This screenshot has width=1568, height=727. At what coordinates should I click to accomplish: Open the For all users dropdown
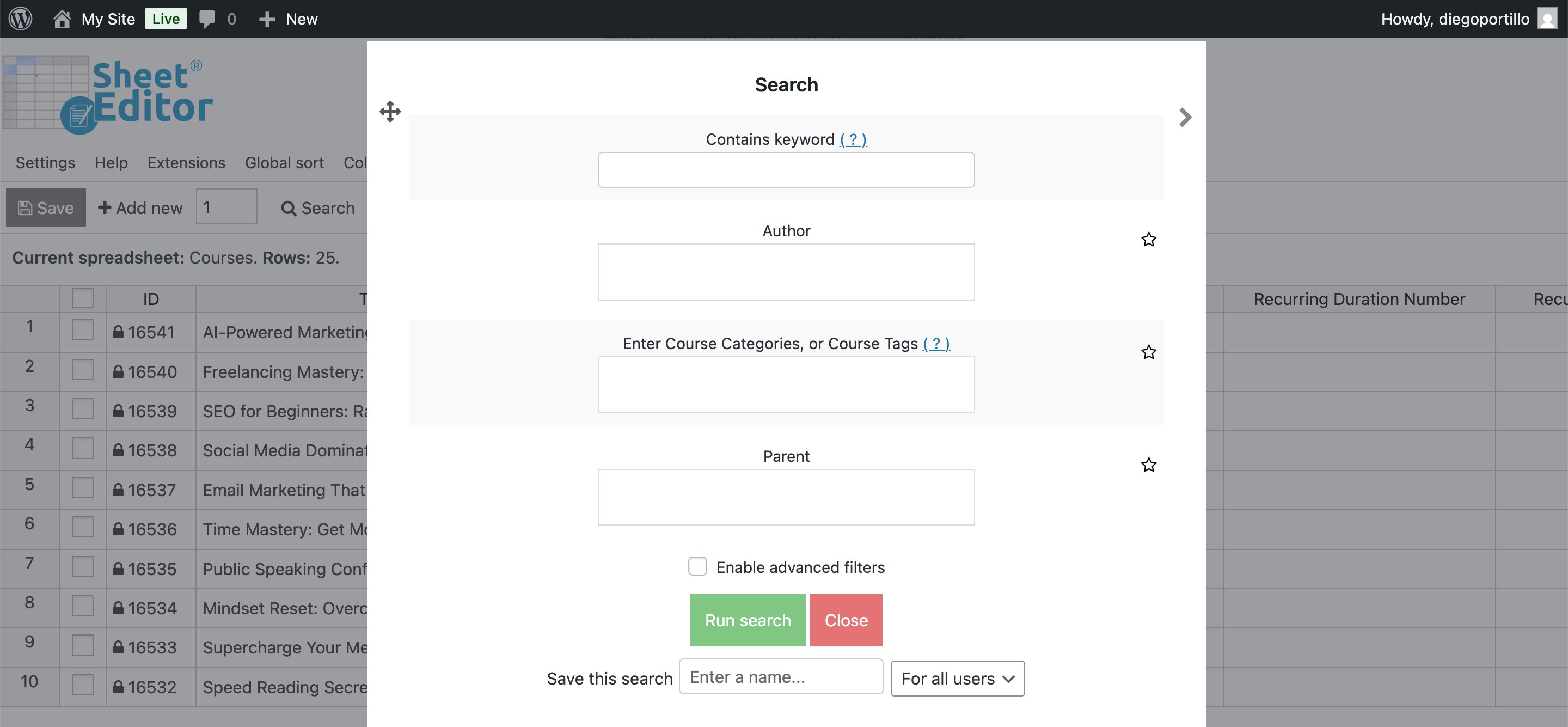[x=957, y=679]
